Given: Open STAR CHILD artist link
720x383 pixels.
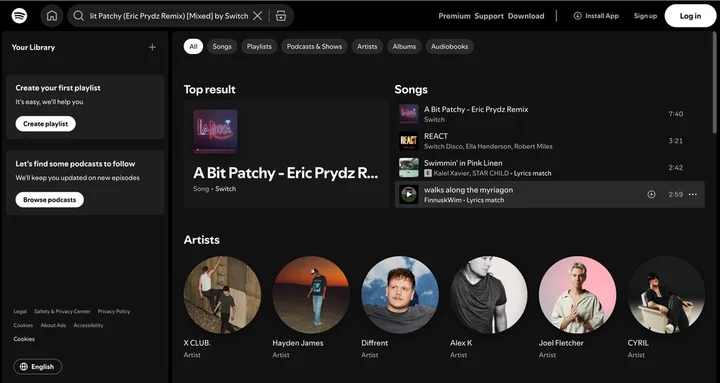Looking at the screenshot, I should 490,173.
